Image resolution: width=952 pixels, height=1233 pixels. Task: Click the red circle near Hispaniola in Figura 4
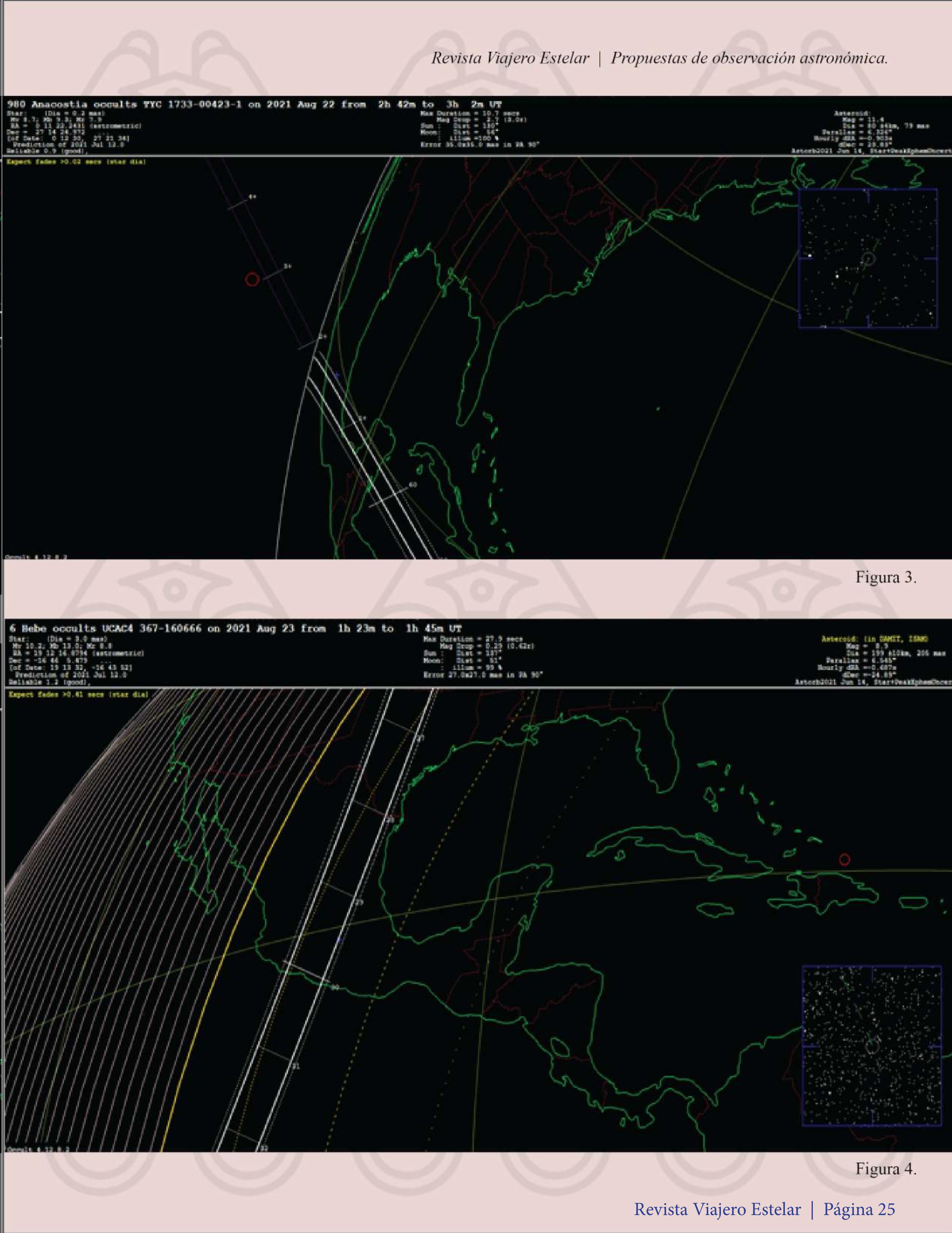(x=844, y=860)
